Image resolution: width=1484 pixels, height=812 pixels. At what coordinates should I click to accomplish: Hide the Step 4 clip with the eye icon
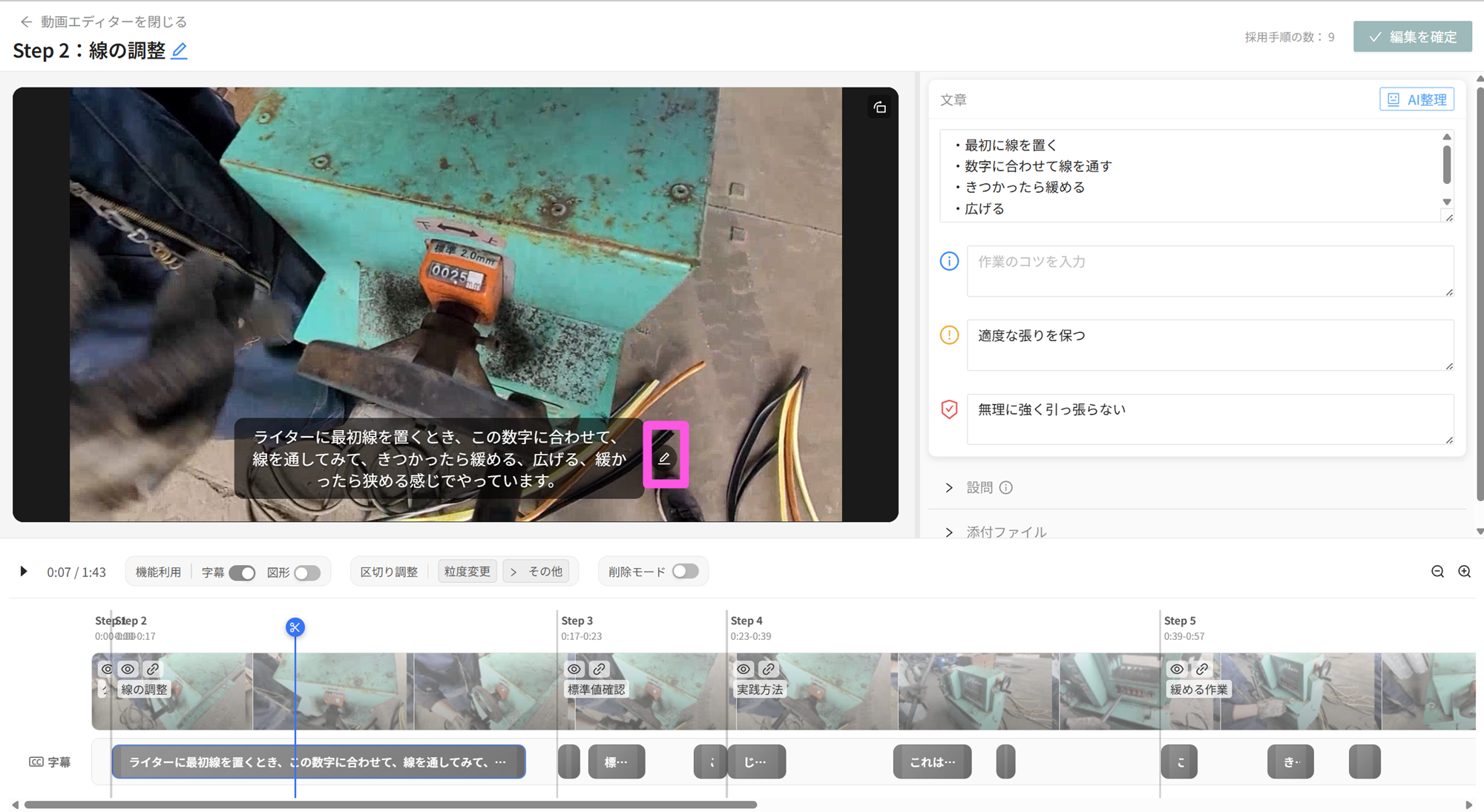point(743,669)
